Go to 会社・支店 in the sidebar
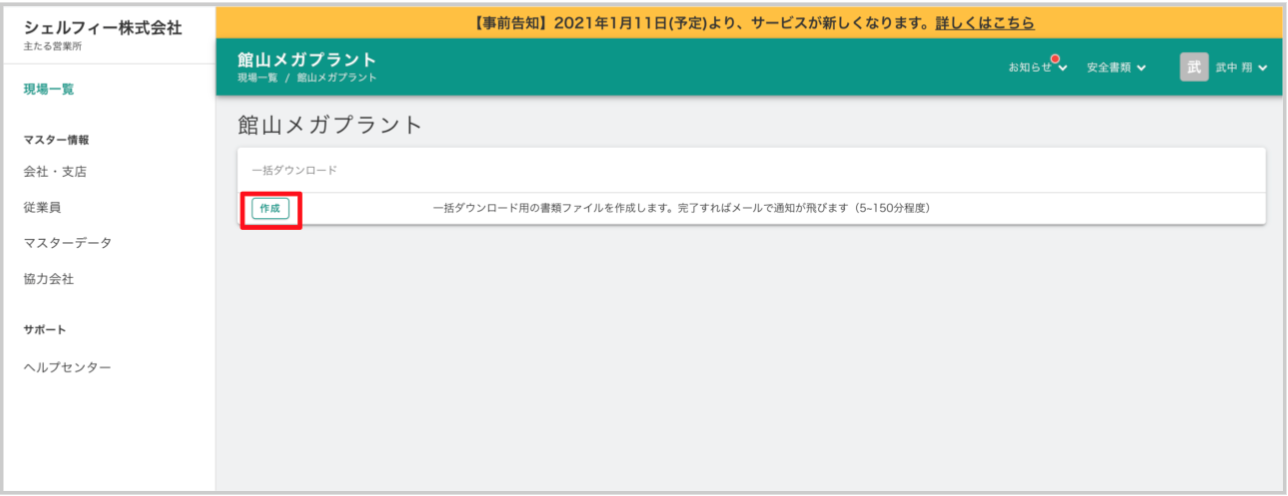 [55, 171]
